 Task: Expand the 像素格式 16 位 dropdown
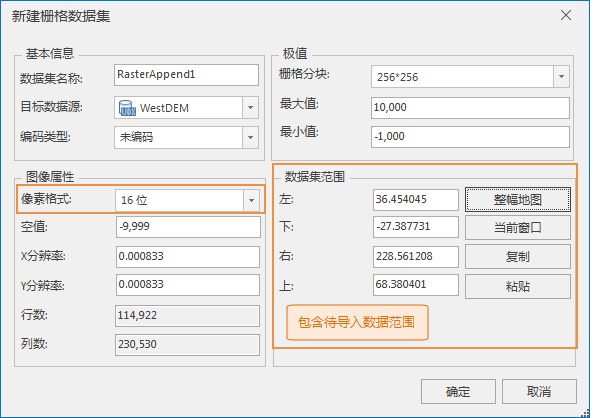point(251,200)
